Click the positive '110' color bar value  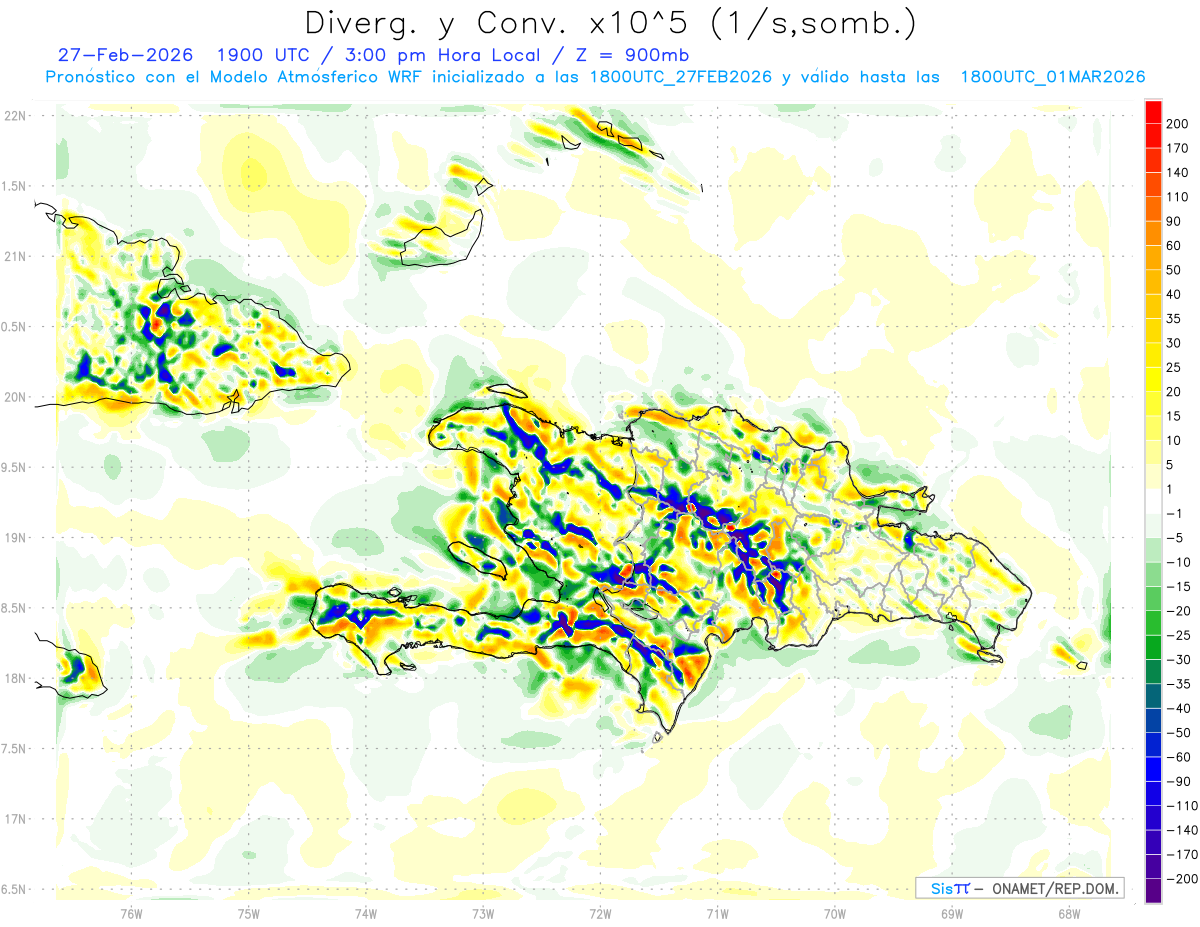point(1176,197)
